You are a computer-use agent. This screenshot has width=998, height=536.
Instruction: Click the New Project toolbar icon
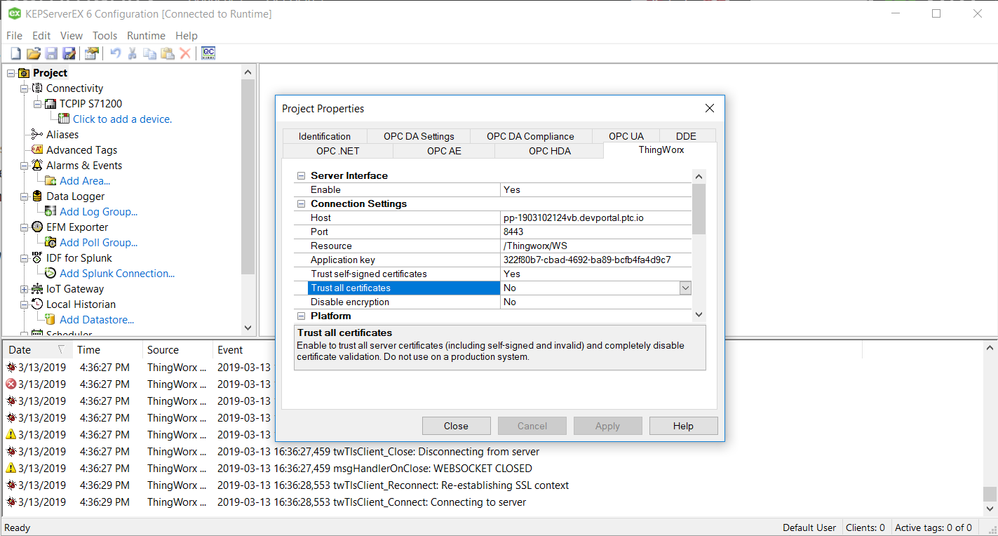(x=15, y=53)
